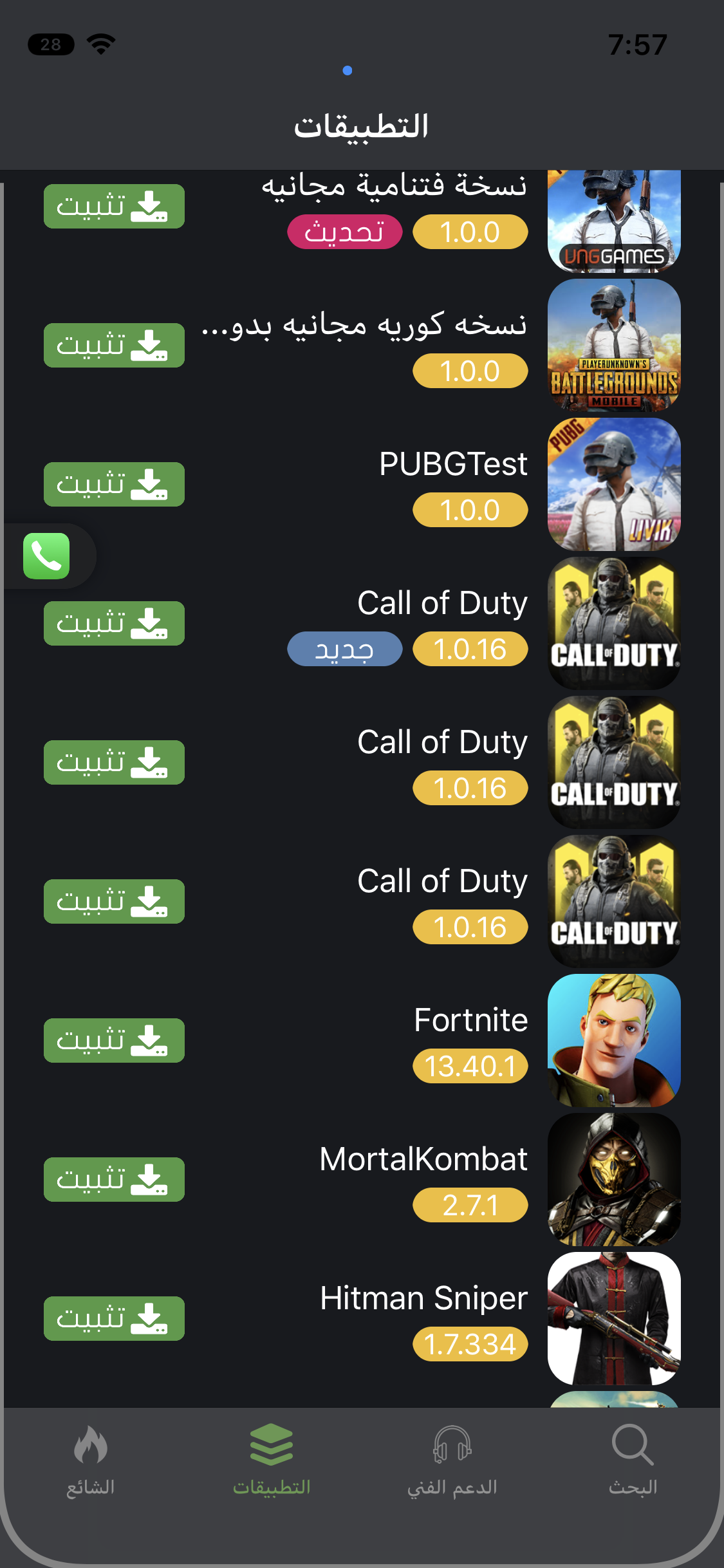Install Fortnite with the green button
The height and width of the screenshot is (1568, 724).
coord(114,1040)
